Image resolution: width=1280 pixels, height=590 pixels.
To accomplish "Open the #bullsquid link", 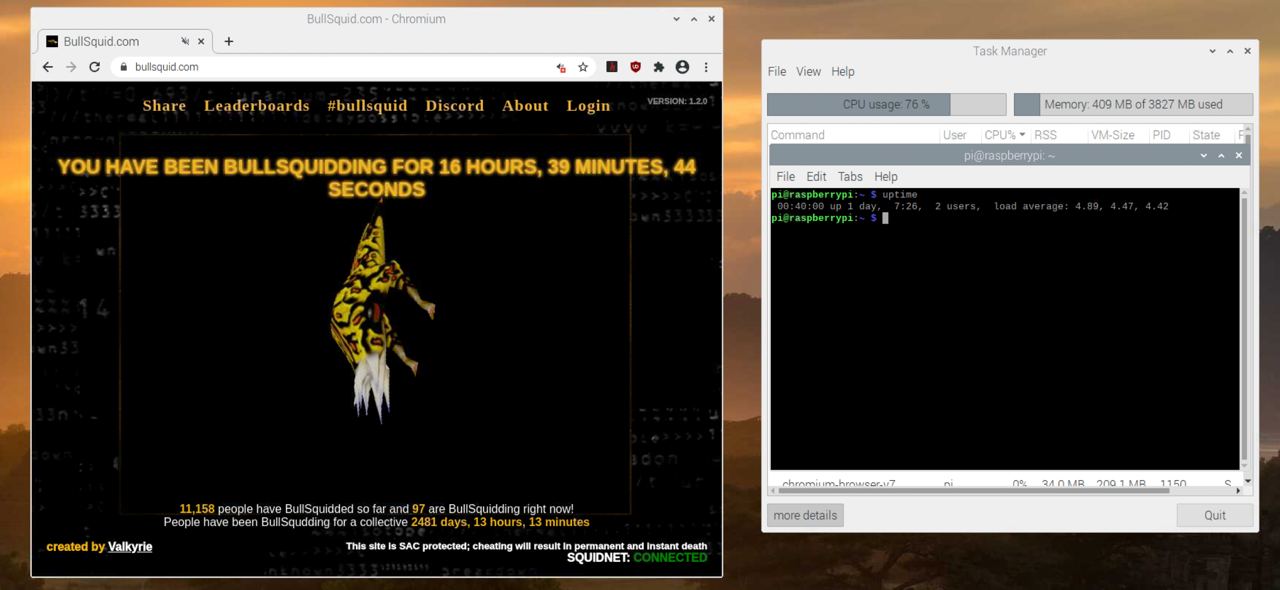I will (x=367, y=105).
